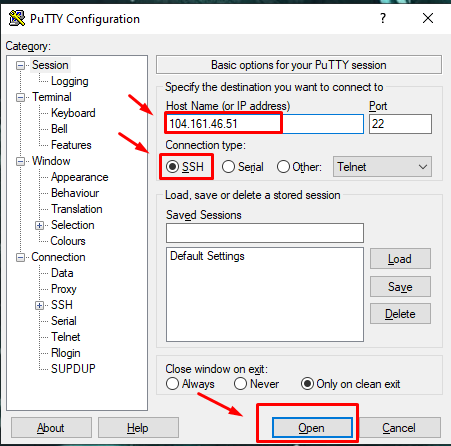Open the Rlogin settings category
The image size is (451, 446).
click(66, 353)
